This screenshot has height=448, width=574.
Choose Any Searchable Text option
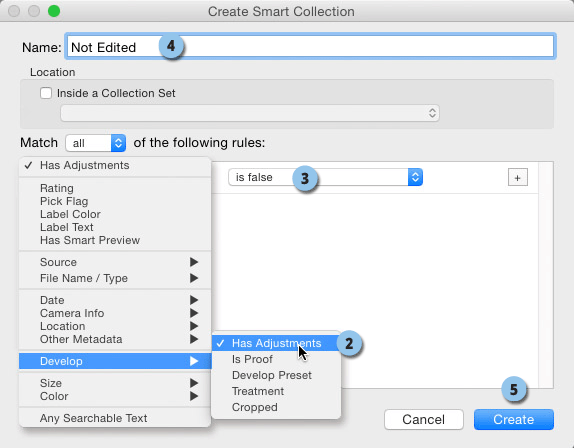93,418
